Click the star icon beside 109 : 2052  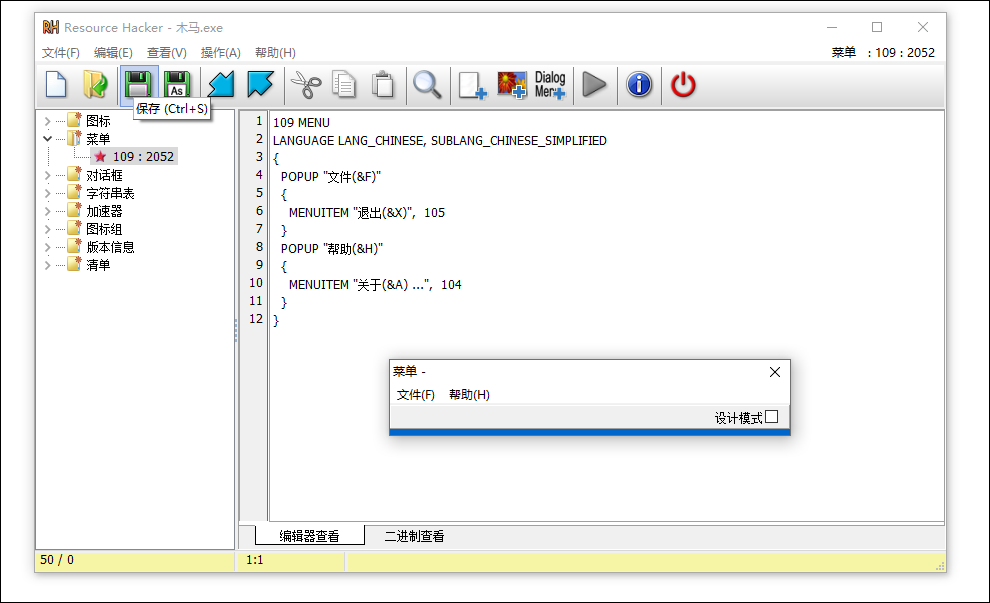click(x=100, y=157)
